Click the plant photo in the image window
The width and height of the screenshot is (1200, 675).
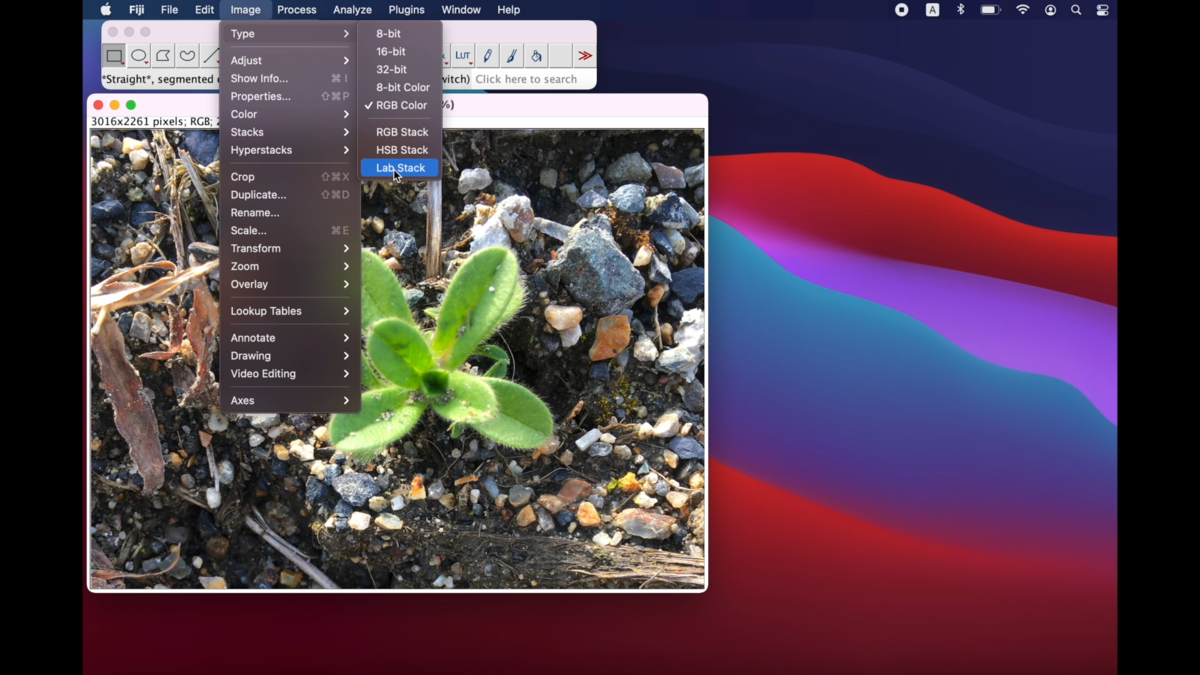397,359
